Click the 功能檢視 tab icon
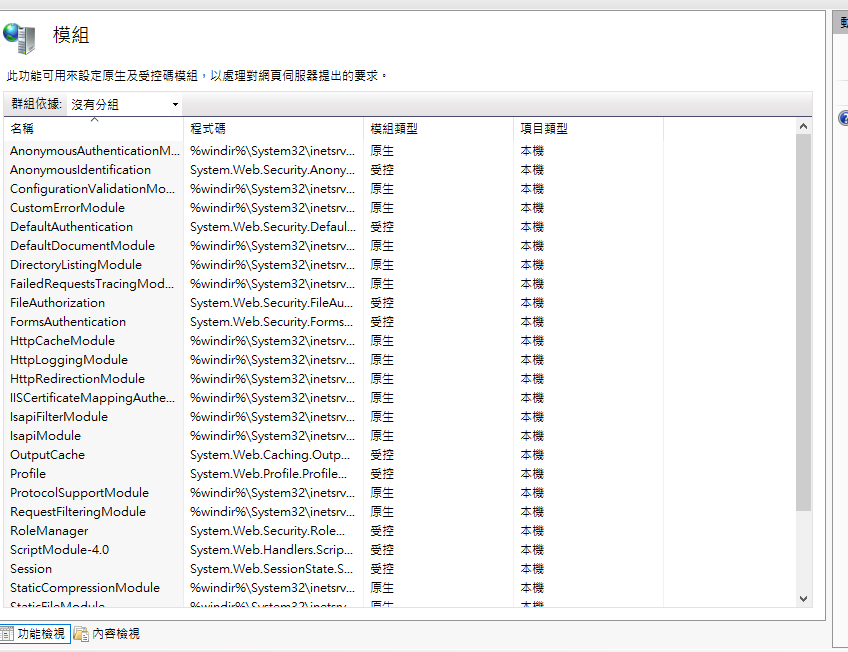Image resolution: width=848 pixels, height=652 pixels. tap(6, 633)
